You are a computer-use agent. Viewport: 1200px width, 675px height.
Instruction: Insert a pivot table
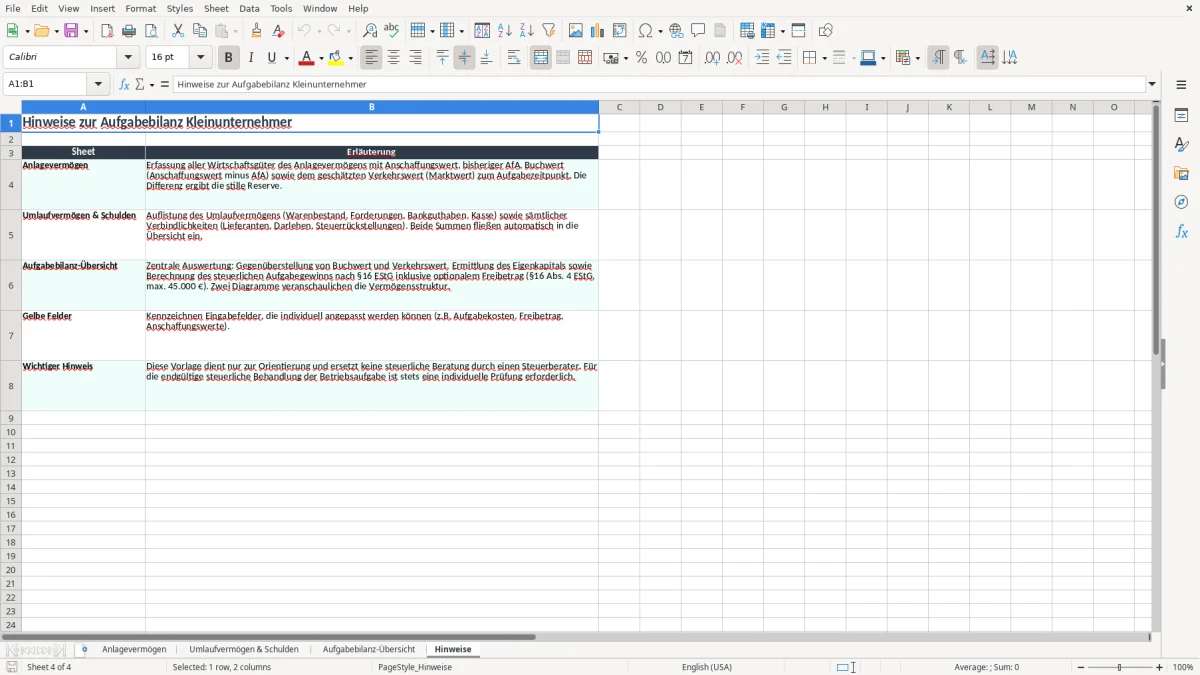pos(620,31)
